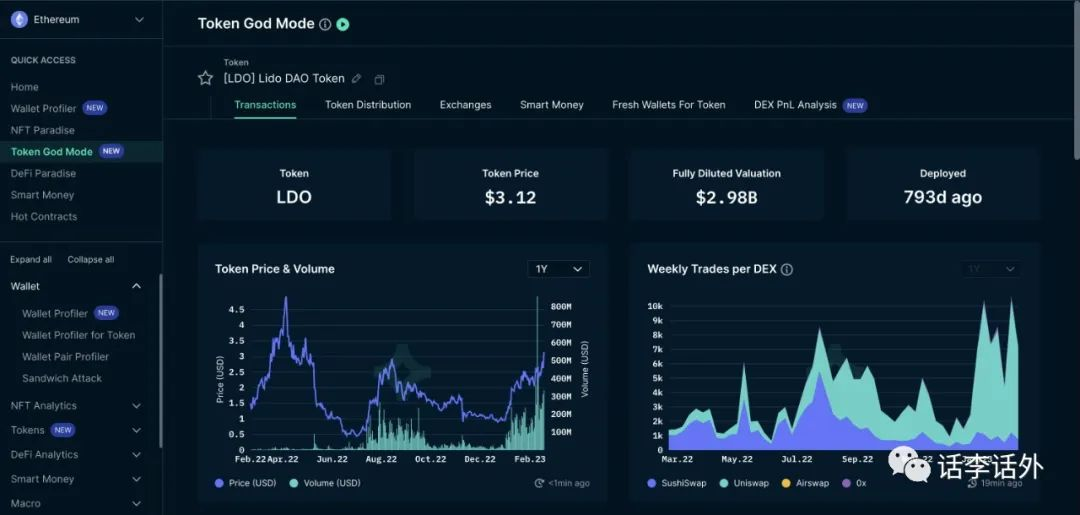Open the 1Y range dropdown on Token Price & Volume
The width and height of the screenshot is (1080, 515).
(x=559, y=269)
